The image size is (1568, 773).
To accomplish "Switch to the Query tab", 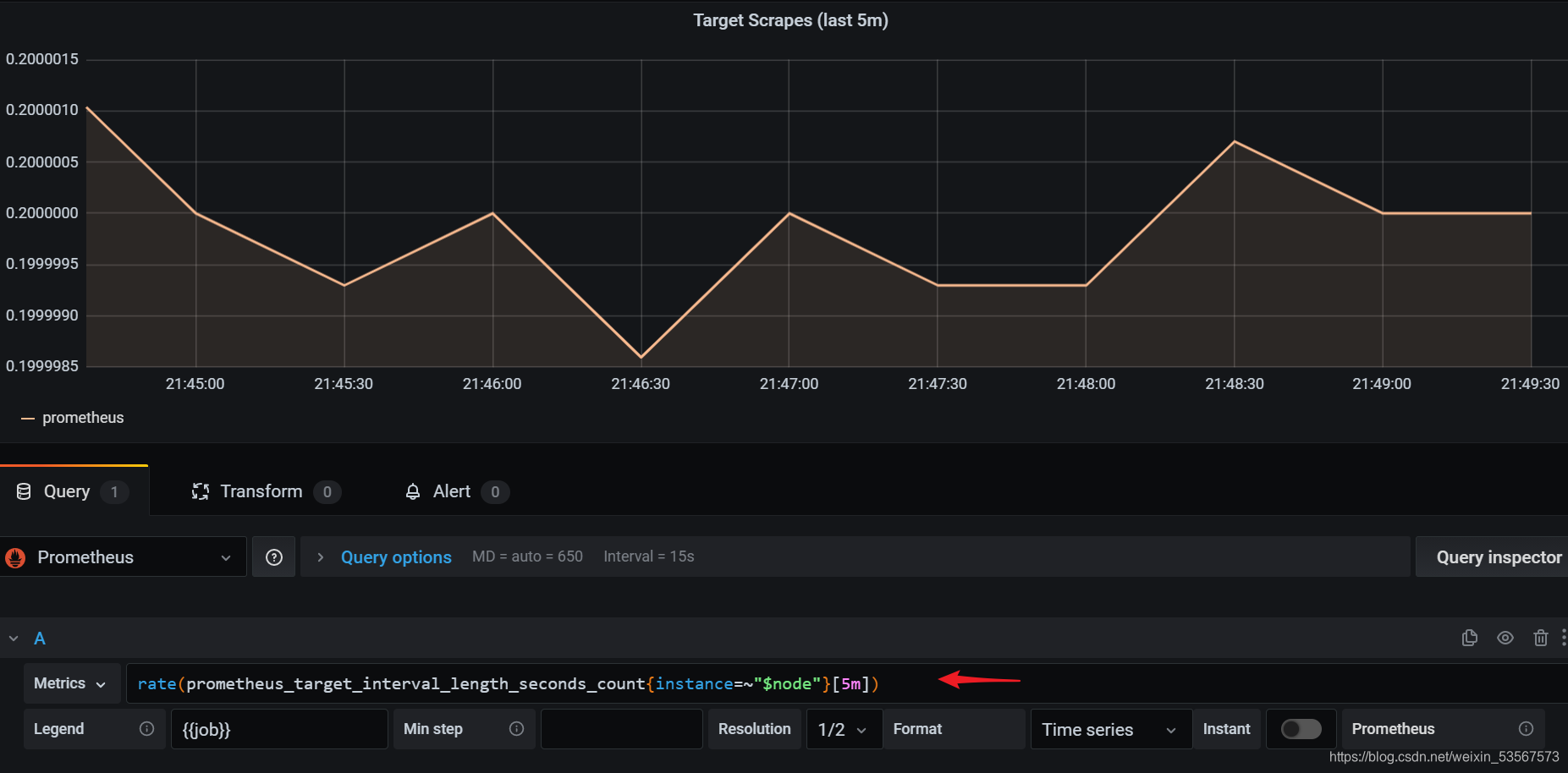I will pyautogui.click(x=74, y=491).
